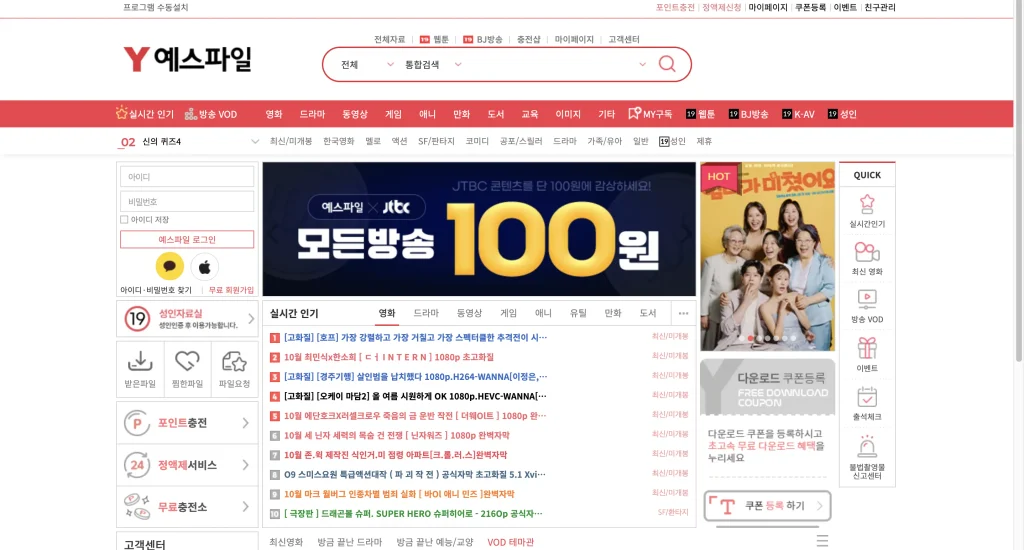Select the 유틸 tab in 실시간 인기
The width and height of the screenshot is (1024, 550).
pyautogui.click(x=578, y=314)
